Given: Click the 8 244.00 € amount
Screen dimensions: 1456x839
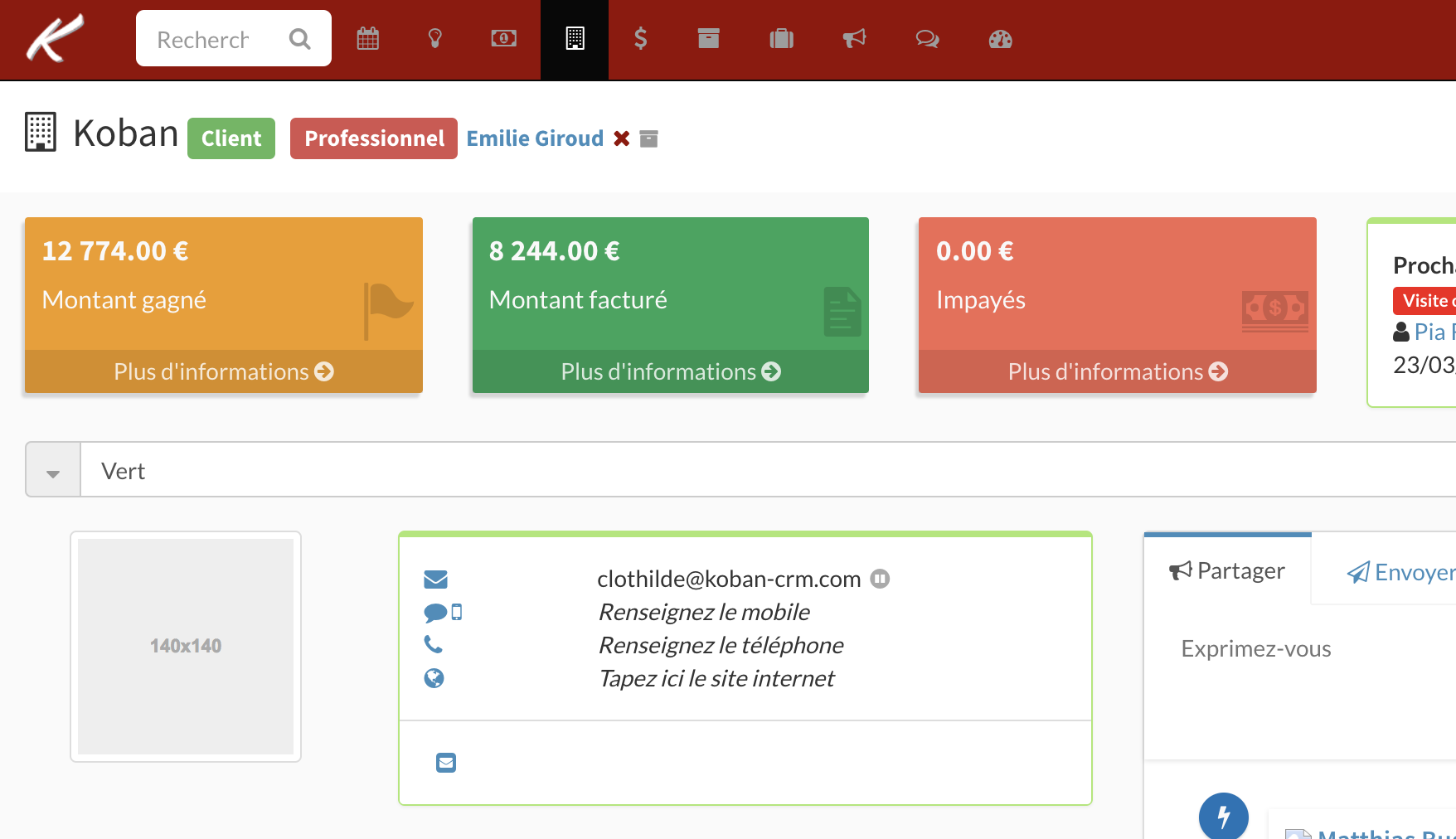Looking at the screenshot, I should click(555, 251).
